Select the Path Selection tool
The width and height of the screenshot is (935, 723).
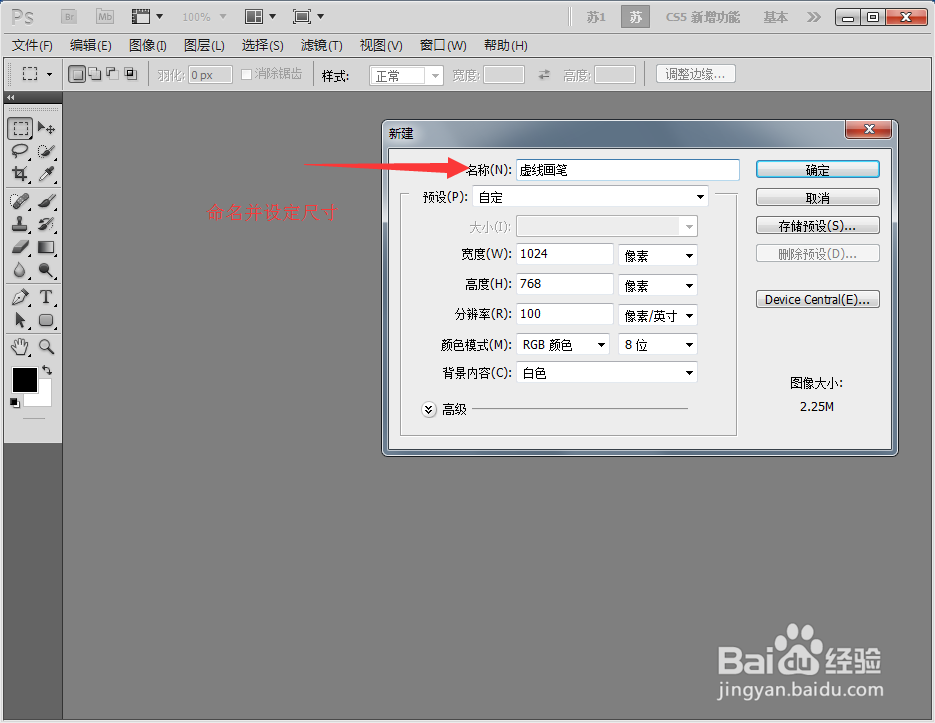point(20,320)
